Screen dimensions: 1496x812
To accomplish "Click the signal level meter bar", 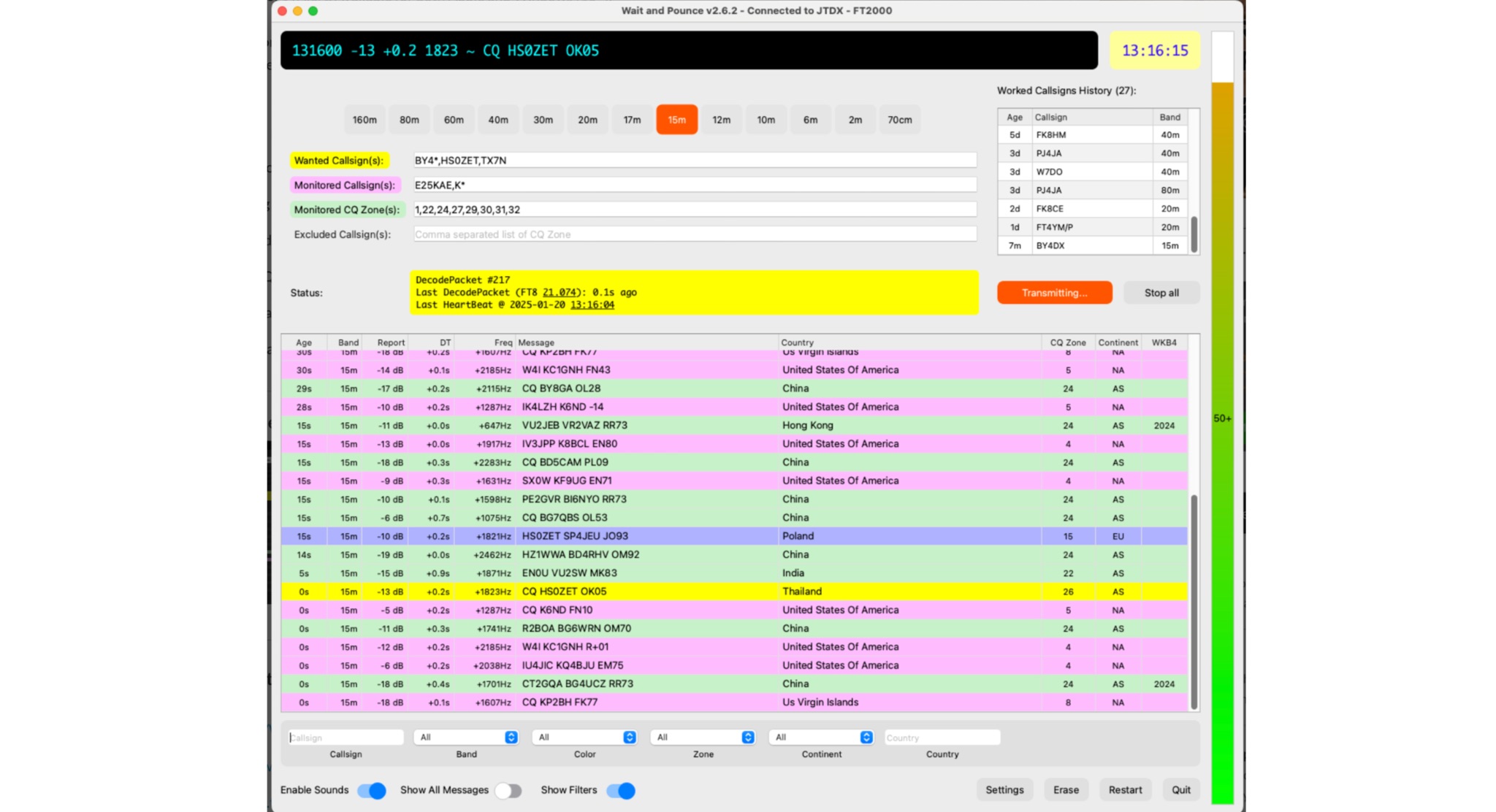I will click(x=1223, y=418).
